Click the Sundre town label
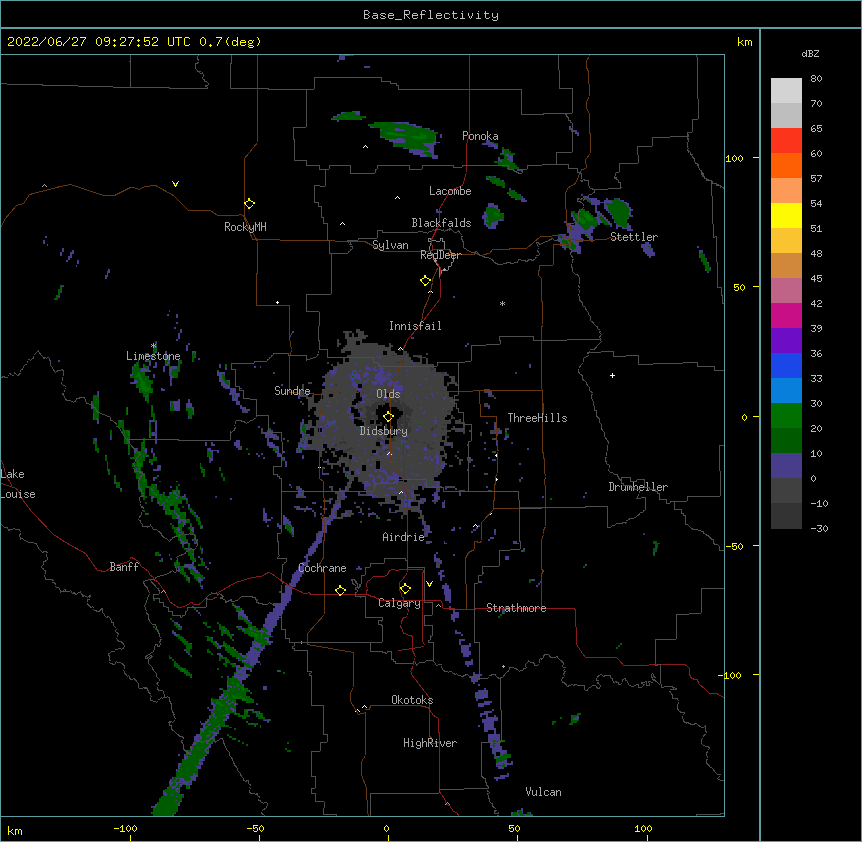 (x=292, y=391)
